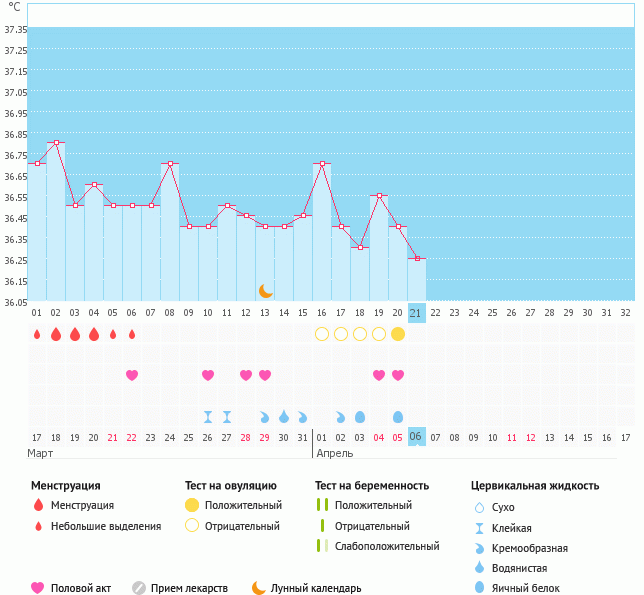This screenshot has height=595, width=644.
Task: Click the watery fluid drop on cycle day 14
Action: click(284, 416)
